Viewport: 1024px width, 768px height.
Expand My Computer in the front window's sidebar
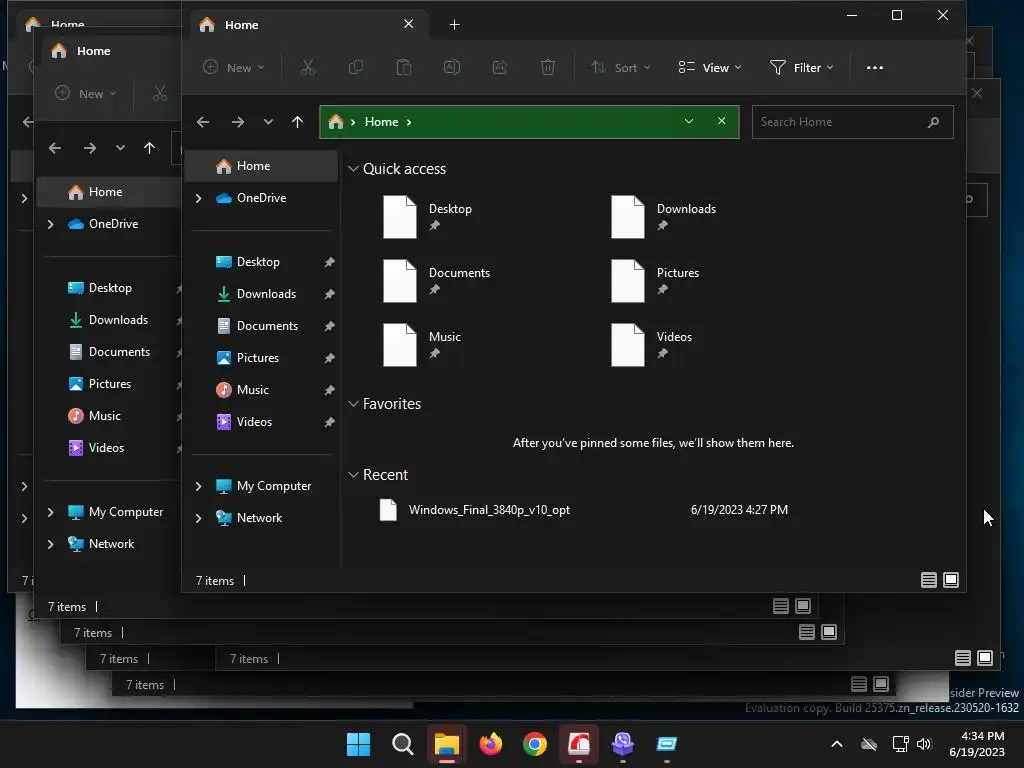click(x=199, y=486)
